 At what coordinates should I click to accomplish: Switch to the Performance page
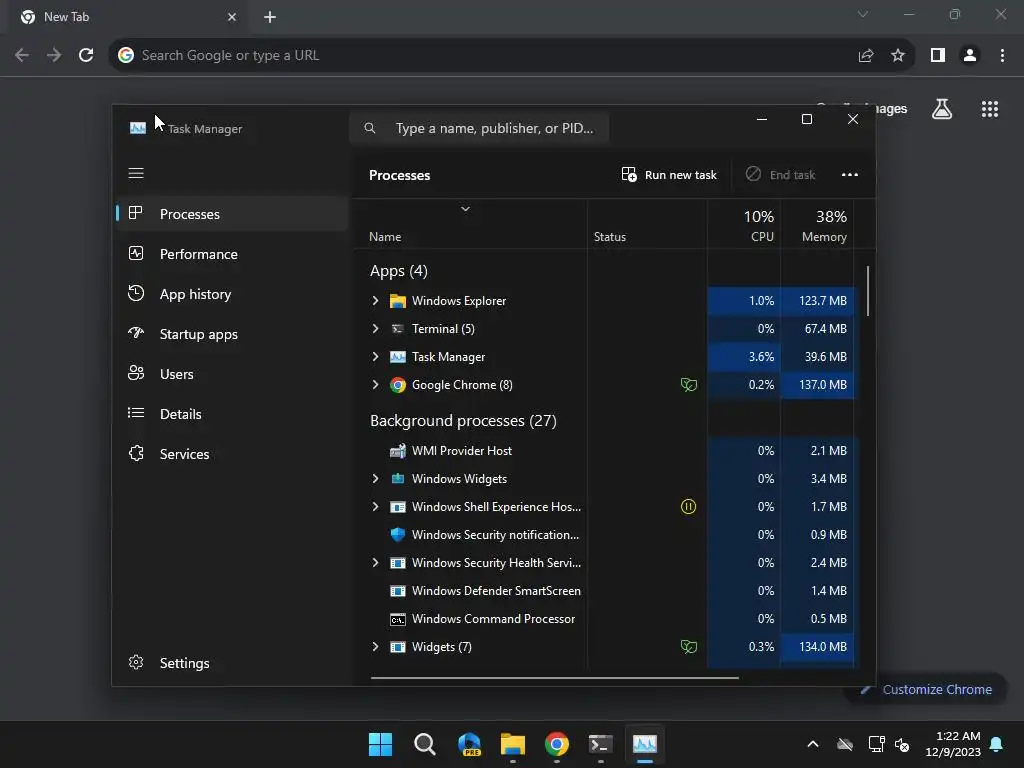click(232, 253)
